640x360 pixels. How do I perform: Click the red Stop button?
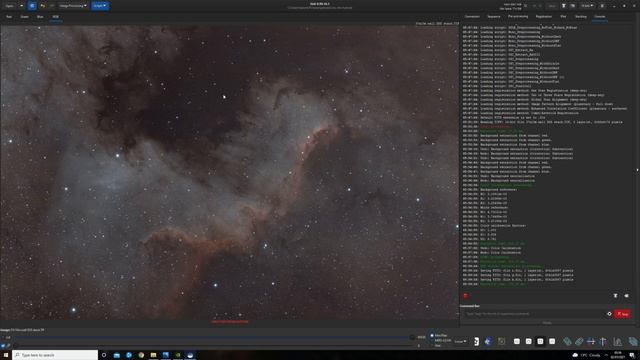(x=623, y=314)
